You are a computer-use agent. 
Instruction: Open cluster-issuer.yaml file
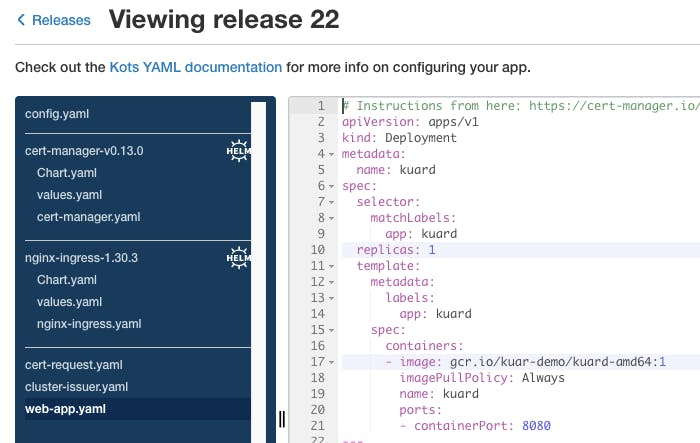[x=76, y=387]
